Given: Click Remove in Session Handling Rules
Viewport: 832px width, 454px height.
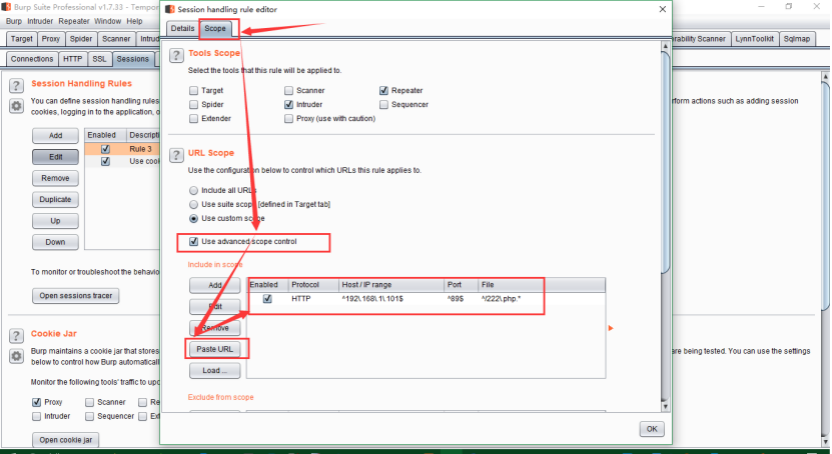Looking at the screenshot, I should [55, 178].
